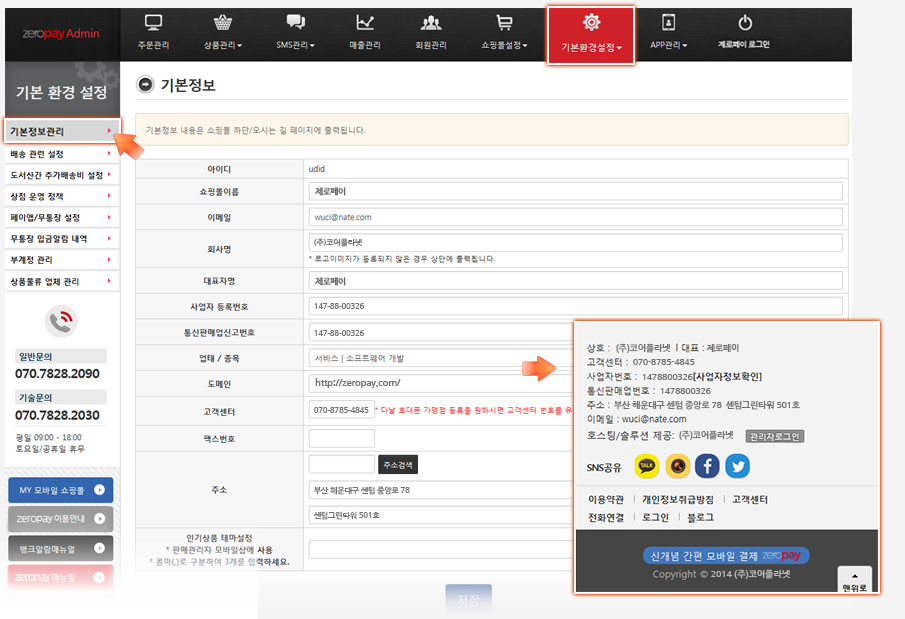Click the 쇼핑몰설정 cart icon
The image size is (905, 619).
coord(504,23)
